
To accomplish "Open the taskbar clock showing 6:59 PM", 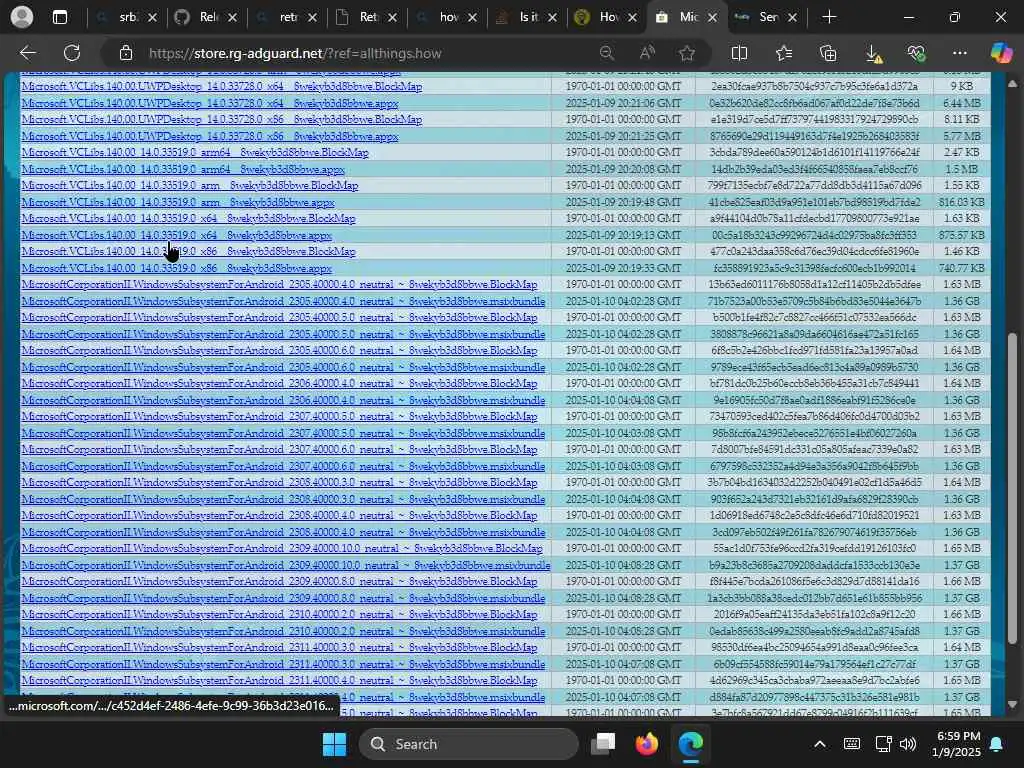I will pyautogui.click(x=956, y=744).
